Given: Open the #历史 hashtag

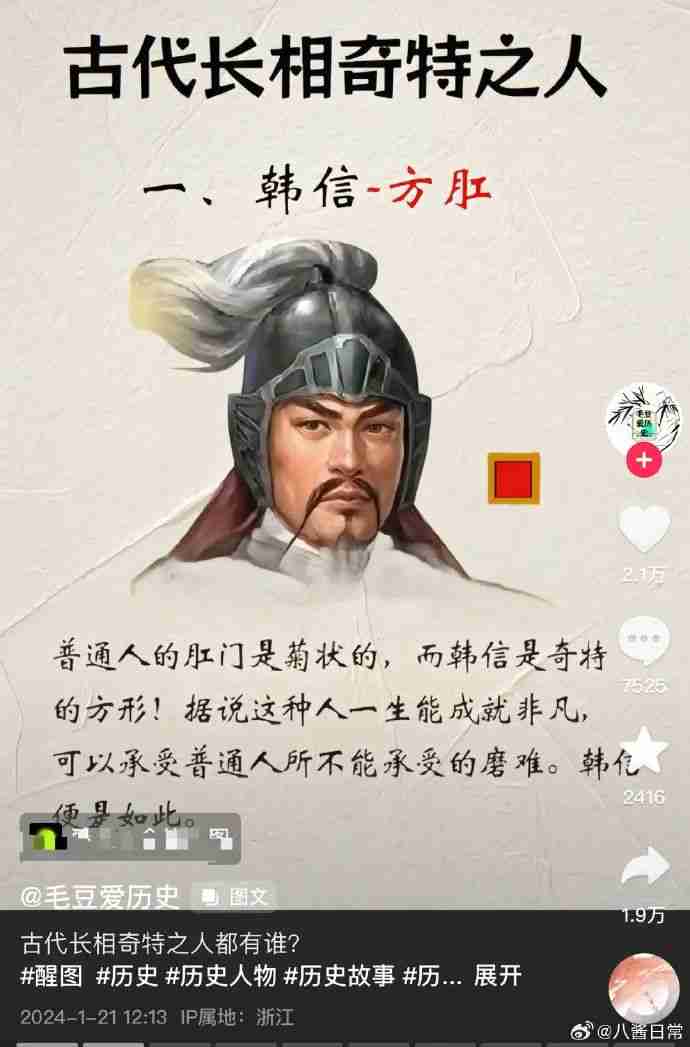Looking at the screenshot, I should click(x=127, y=976).
